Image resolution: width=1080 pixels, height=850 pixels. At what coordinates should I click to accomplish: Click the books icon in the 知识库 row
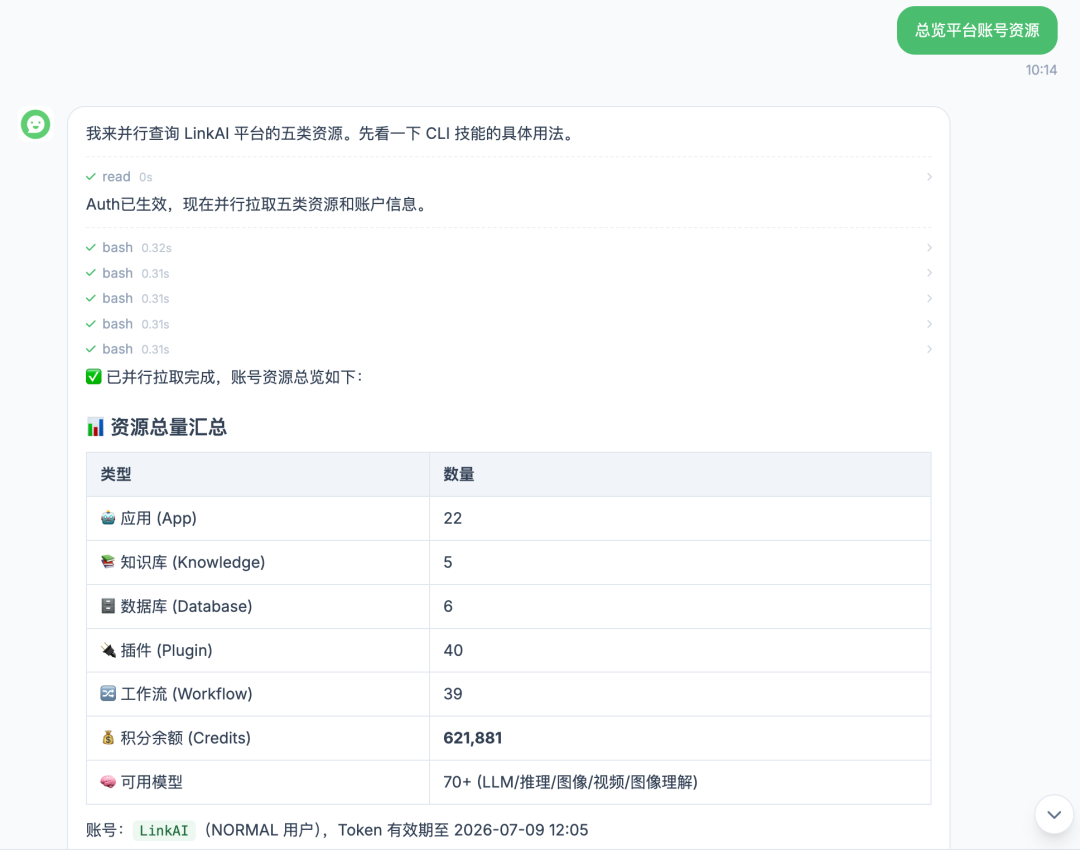point(108,562)
